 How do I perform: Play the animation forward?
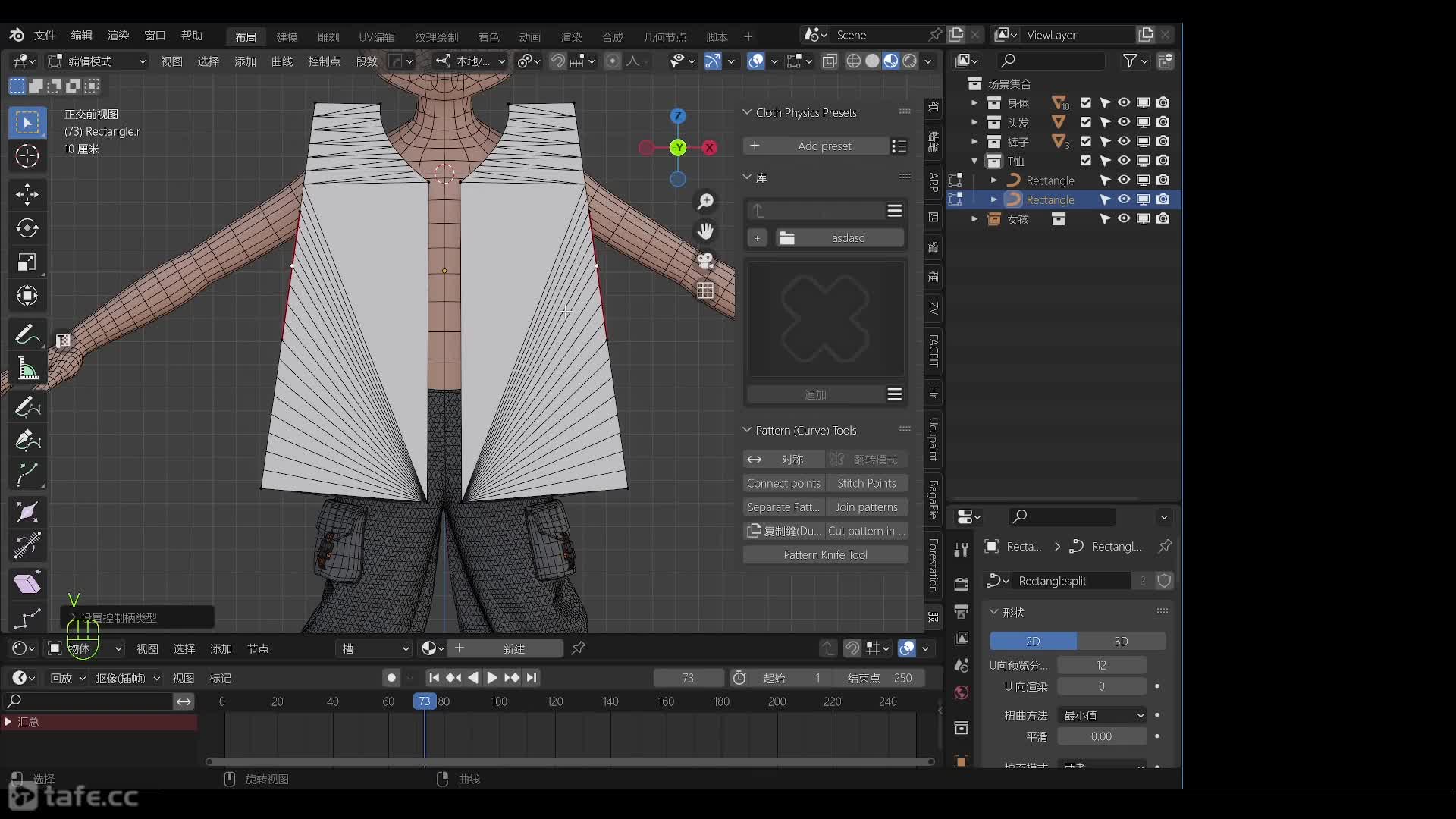(x=491, y=678)
